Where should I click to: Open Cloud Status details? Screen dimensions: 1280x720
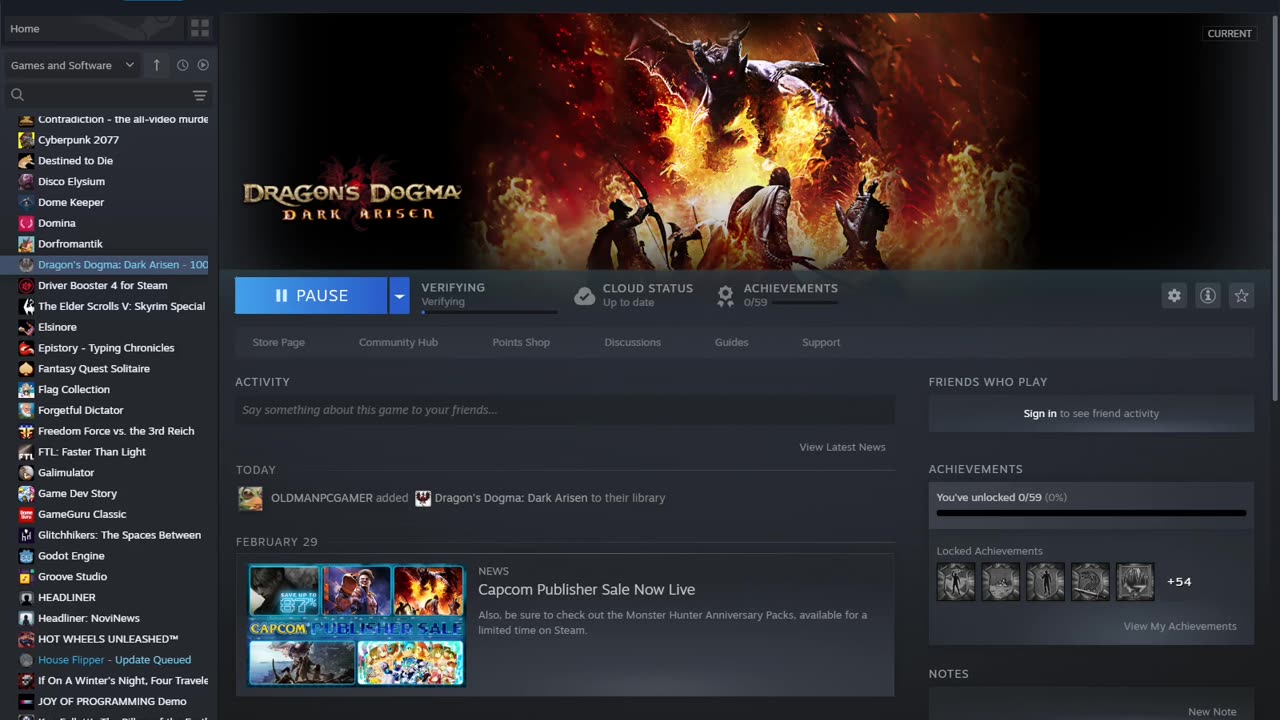click(x=634, y=295)
